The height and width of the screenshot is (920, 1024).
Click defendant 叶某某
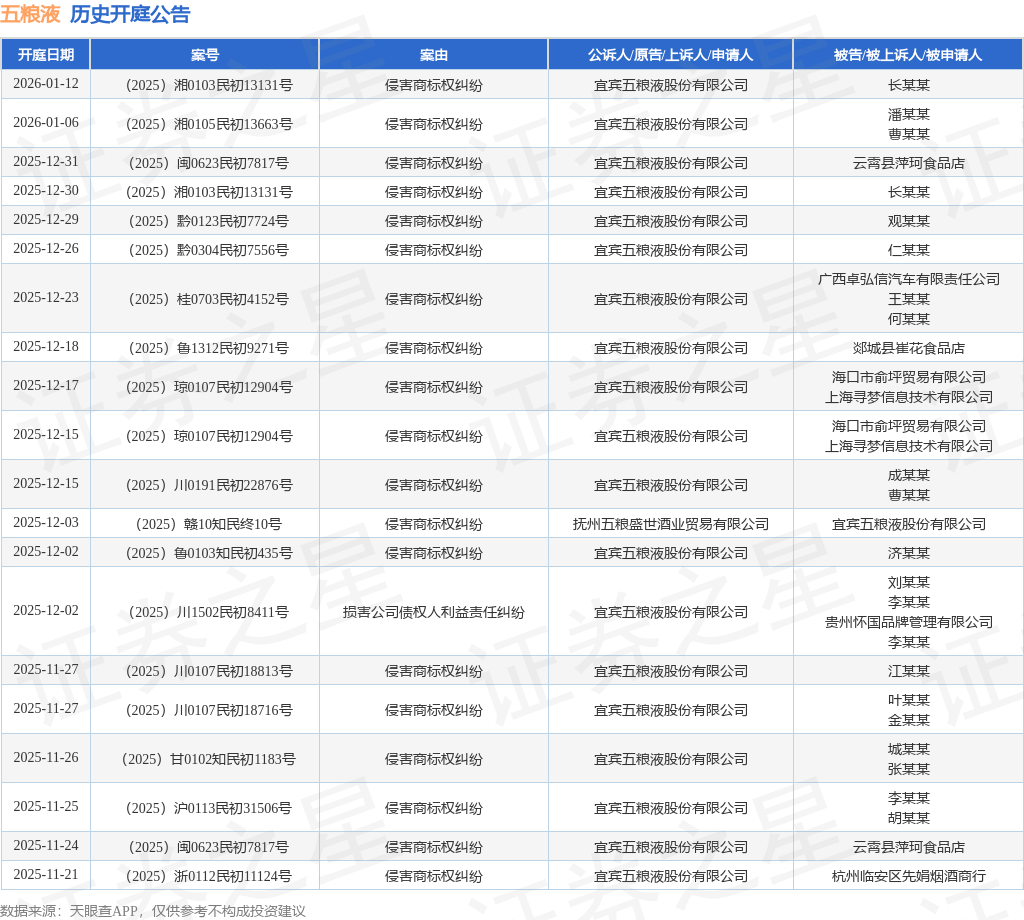(x=908, y=700)
